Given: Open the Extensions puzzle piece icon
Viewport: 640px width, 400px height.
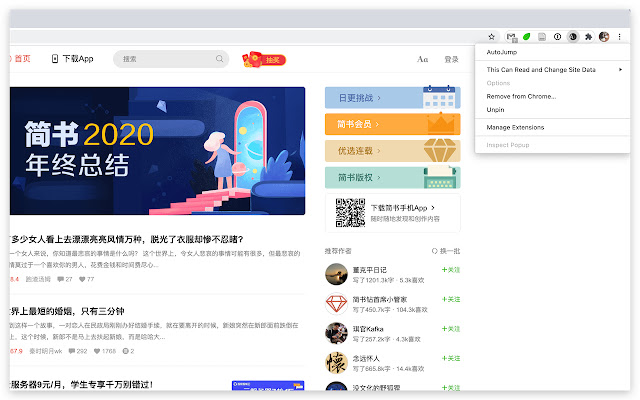Looking at the screenshot, I should click(588, 37).
